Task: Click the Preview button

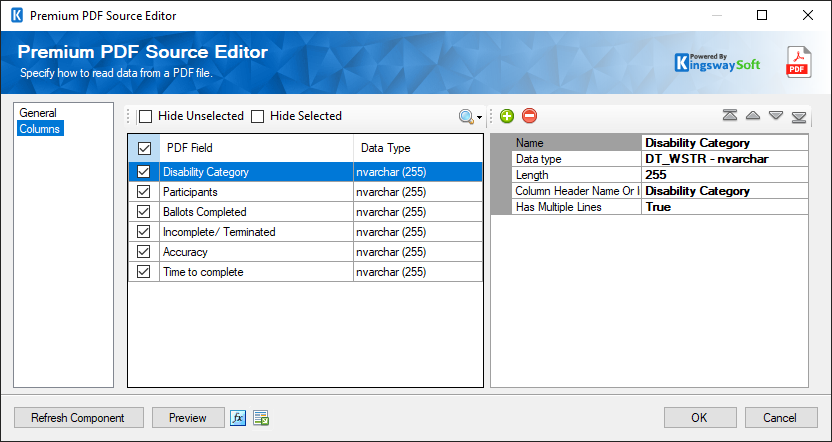Action: [187, 418]
